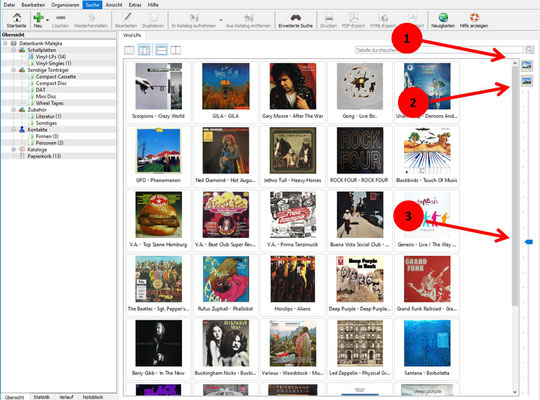Select Vinyl-Singles (1) in tree
The image size is (540, 400).
[53, 63]
